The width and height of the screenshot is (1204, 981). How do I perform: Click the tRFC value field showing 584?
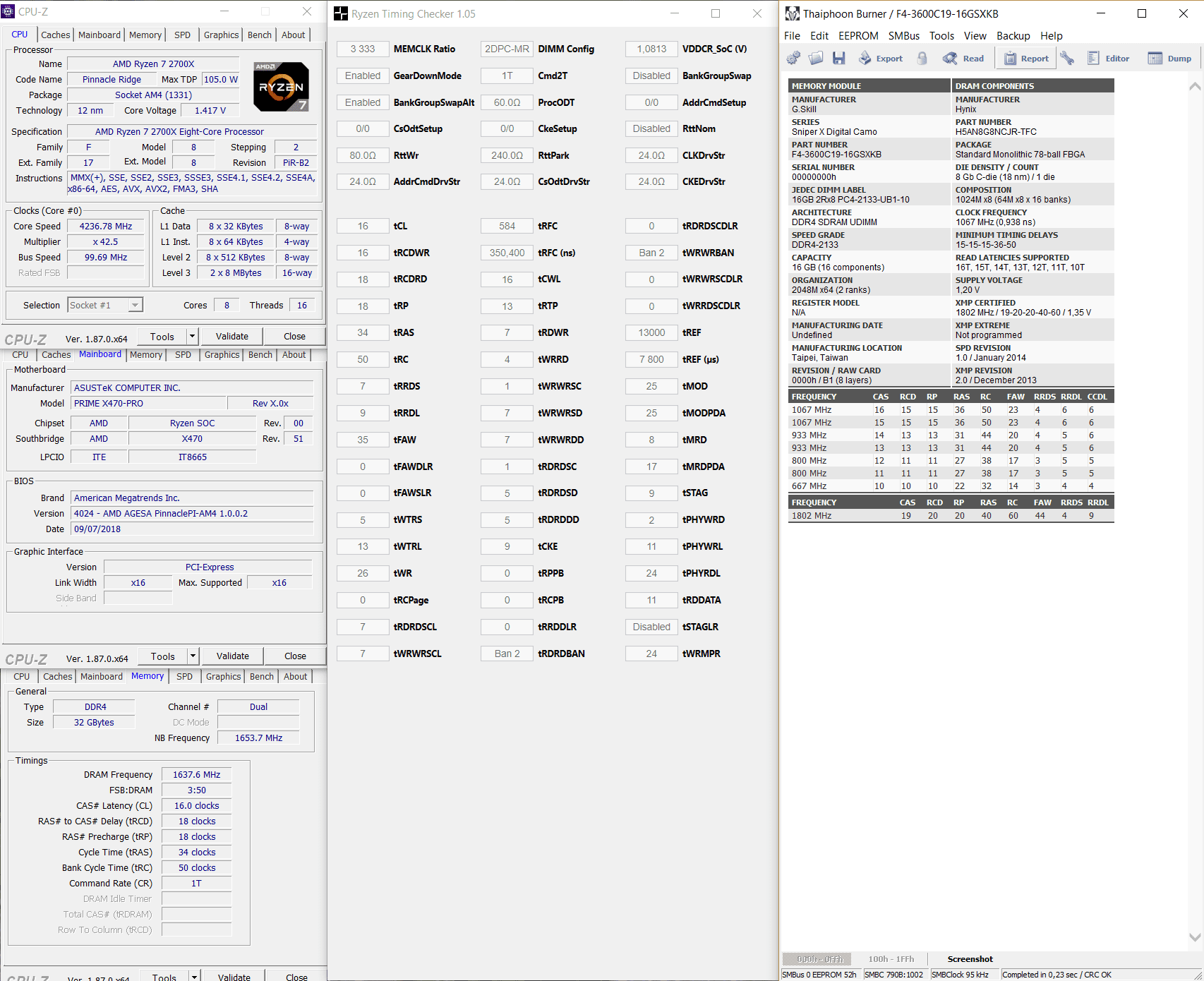pos(507,226)
